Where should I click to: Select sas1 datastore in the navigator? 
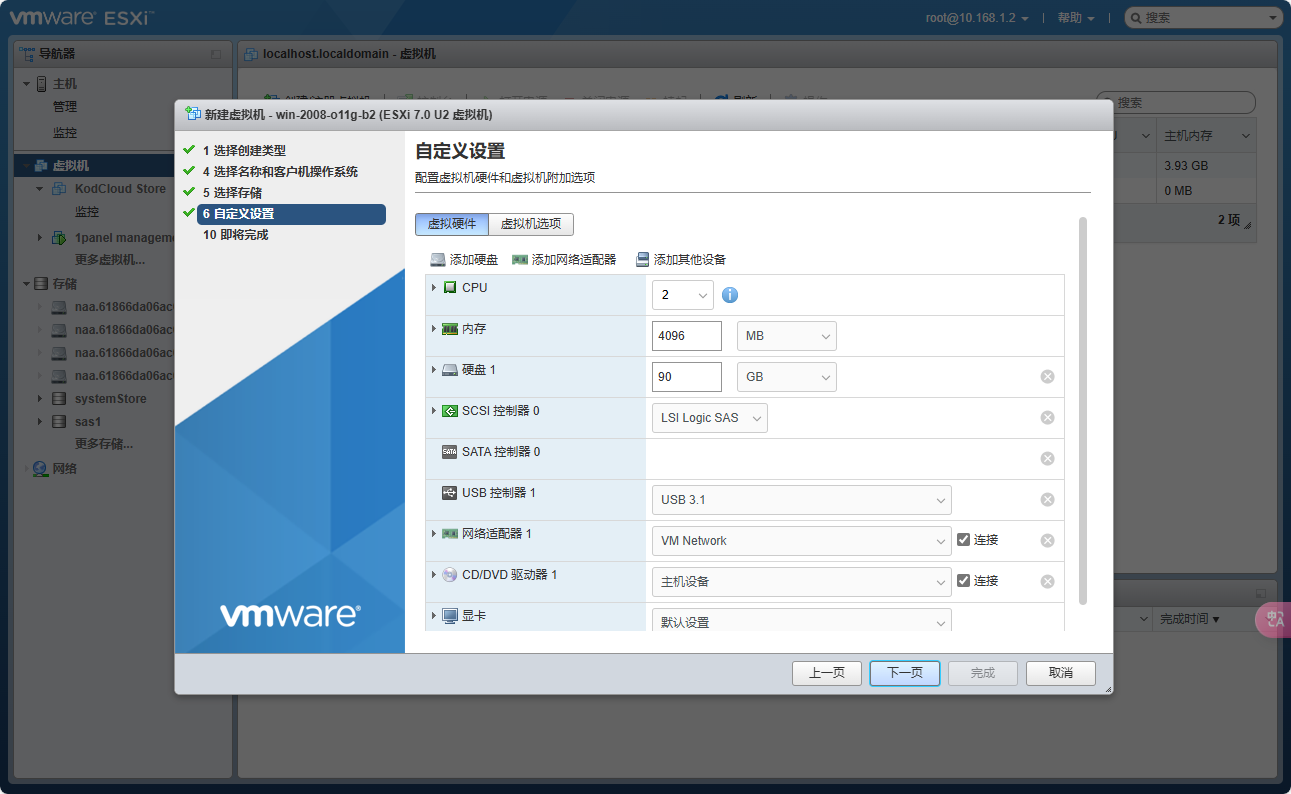(x=88, y=422)
